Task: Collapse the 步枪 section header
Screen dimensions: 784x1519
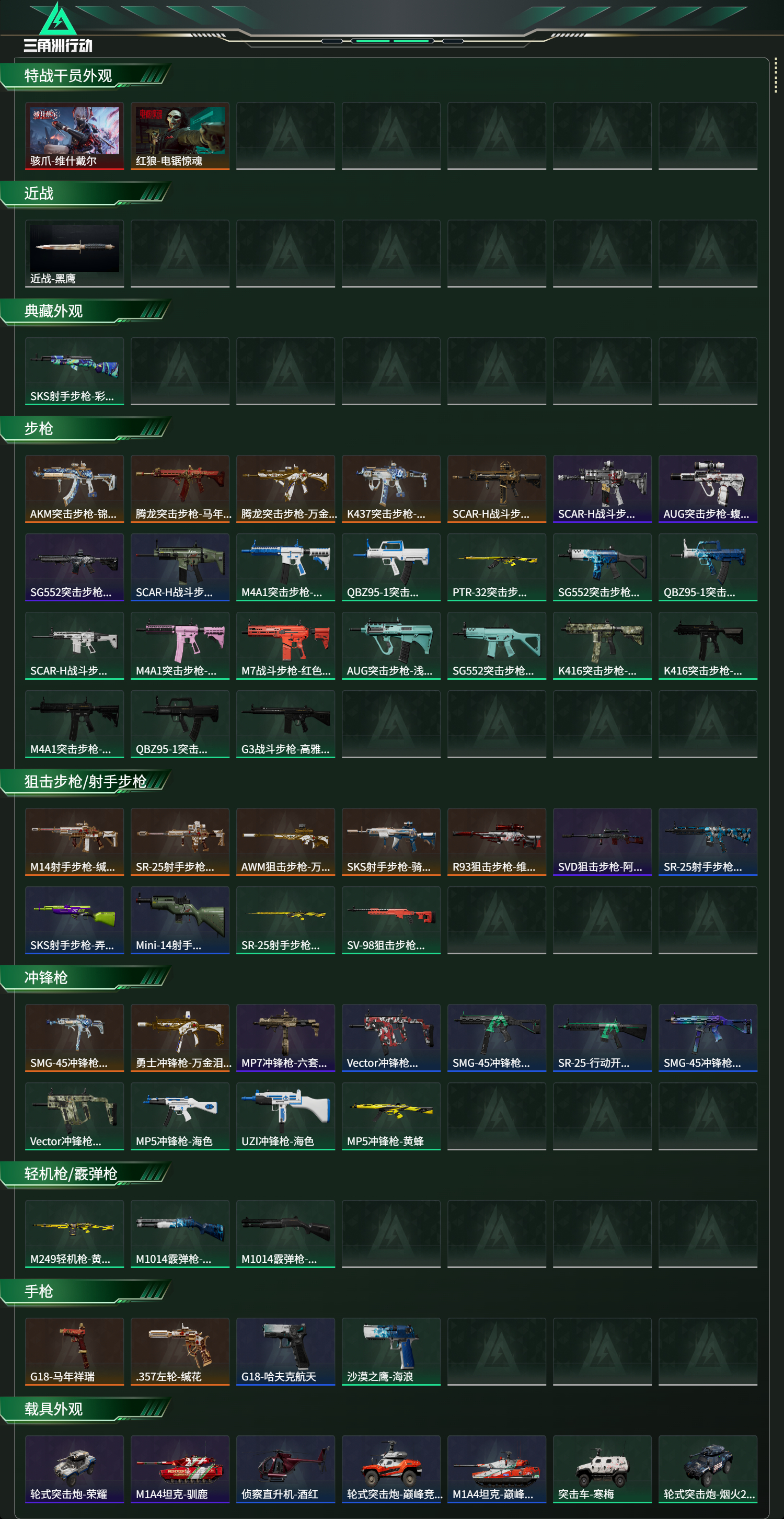Action: click(x=86, y=429)
